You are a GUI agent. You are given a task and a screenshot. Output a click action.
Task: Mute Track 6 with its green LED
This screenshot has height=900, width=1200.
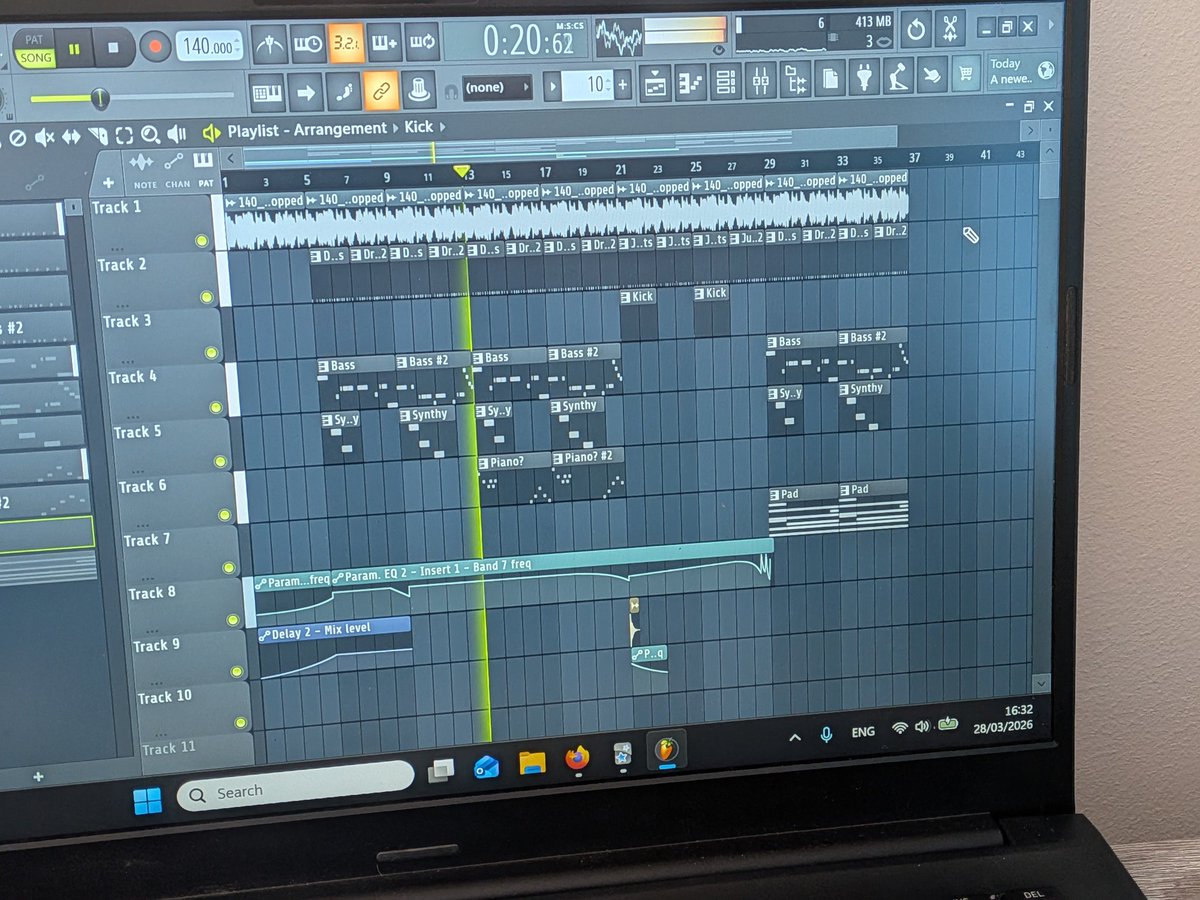[x=226, y=516]
